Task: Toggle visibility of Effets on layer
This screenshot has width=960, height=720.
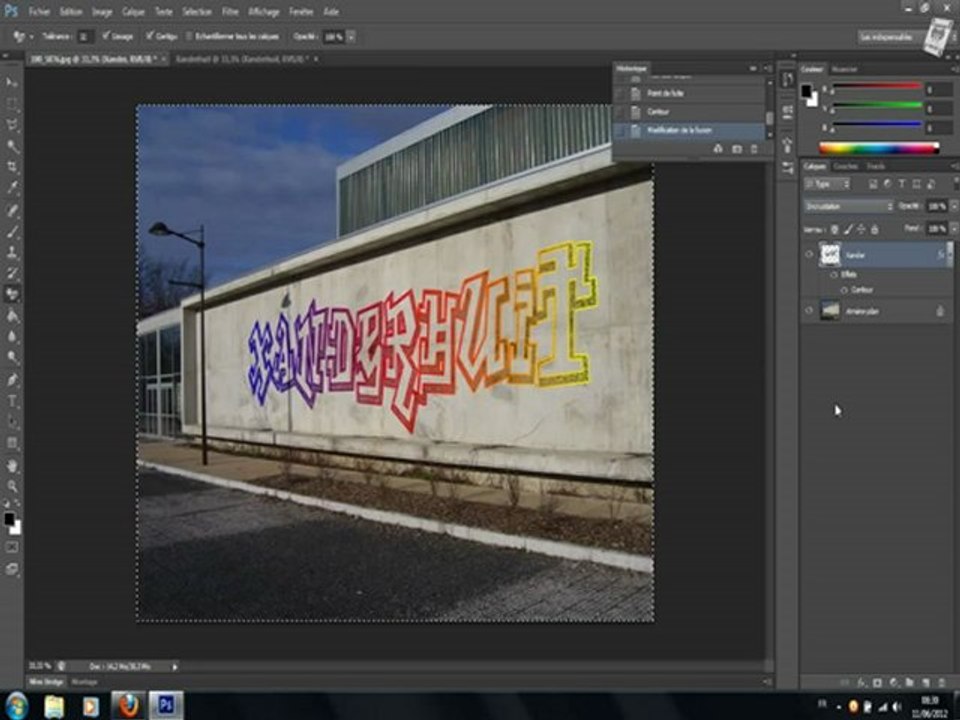Action: tap(834, 275)
